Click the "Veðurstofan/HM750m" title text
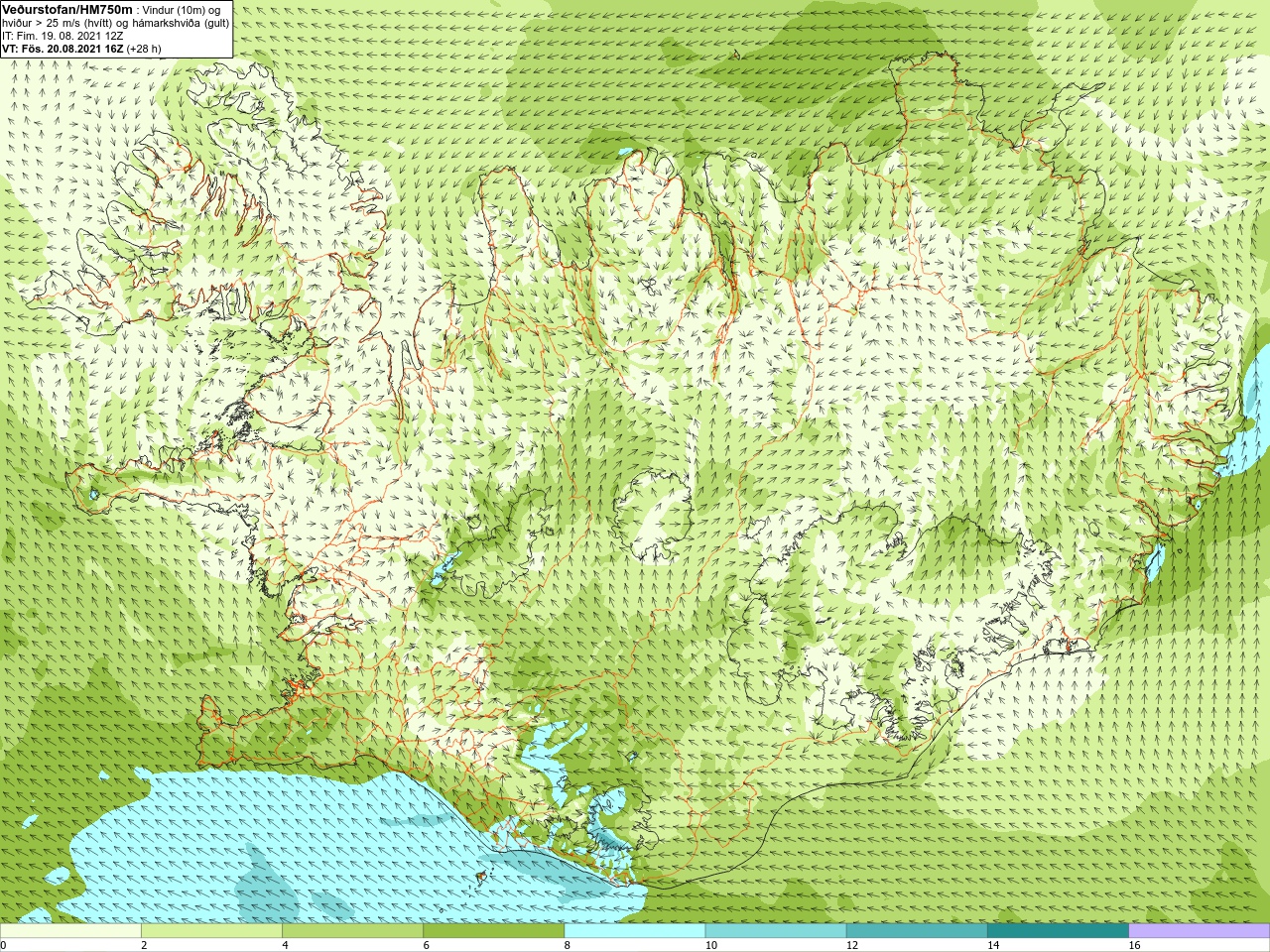 pos(67,9)
